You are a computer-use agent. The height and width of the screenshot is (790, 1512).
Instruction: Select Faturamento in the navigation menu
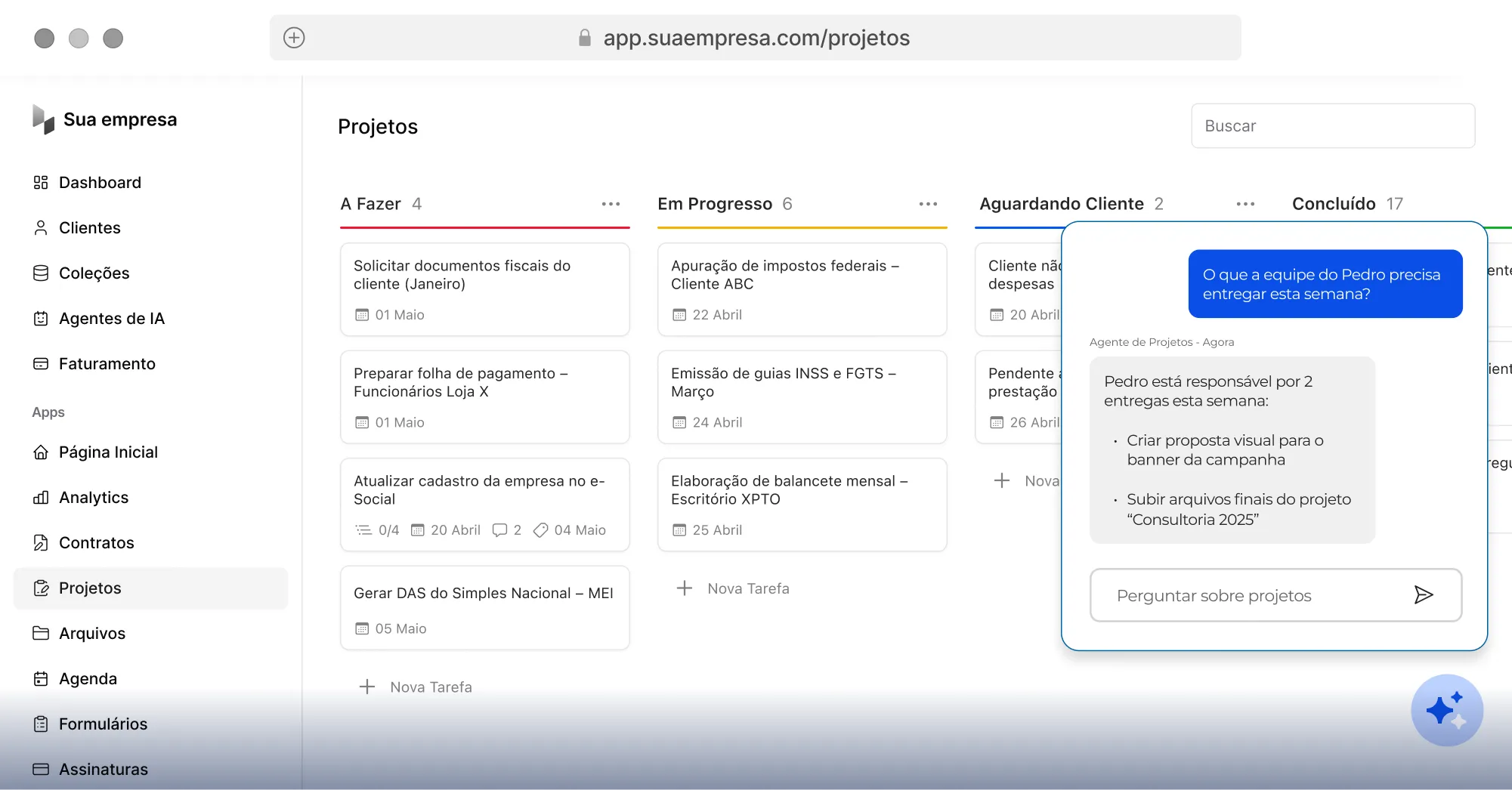pyautogui.click(x=107, y=364)
